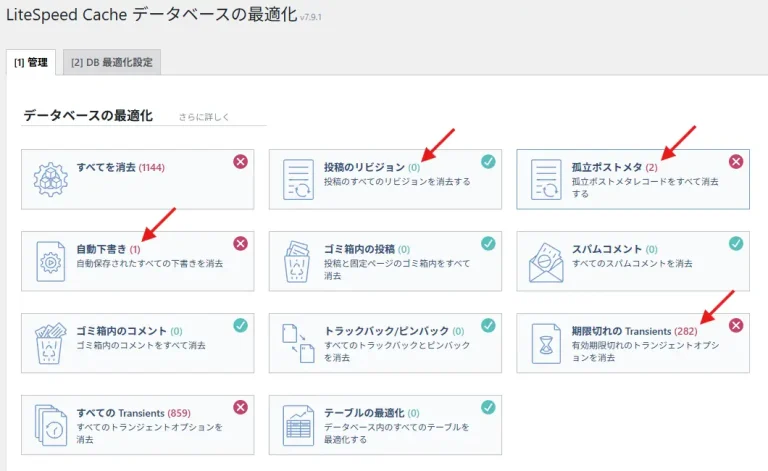Click description データベース内のすべてのテーブルを最適化する
The width and height of the screenshot is (768, 471).
396,433
